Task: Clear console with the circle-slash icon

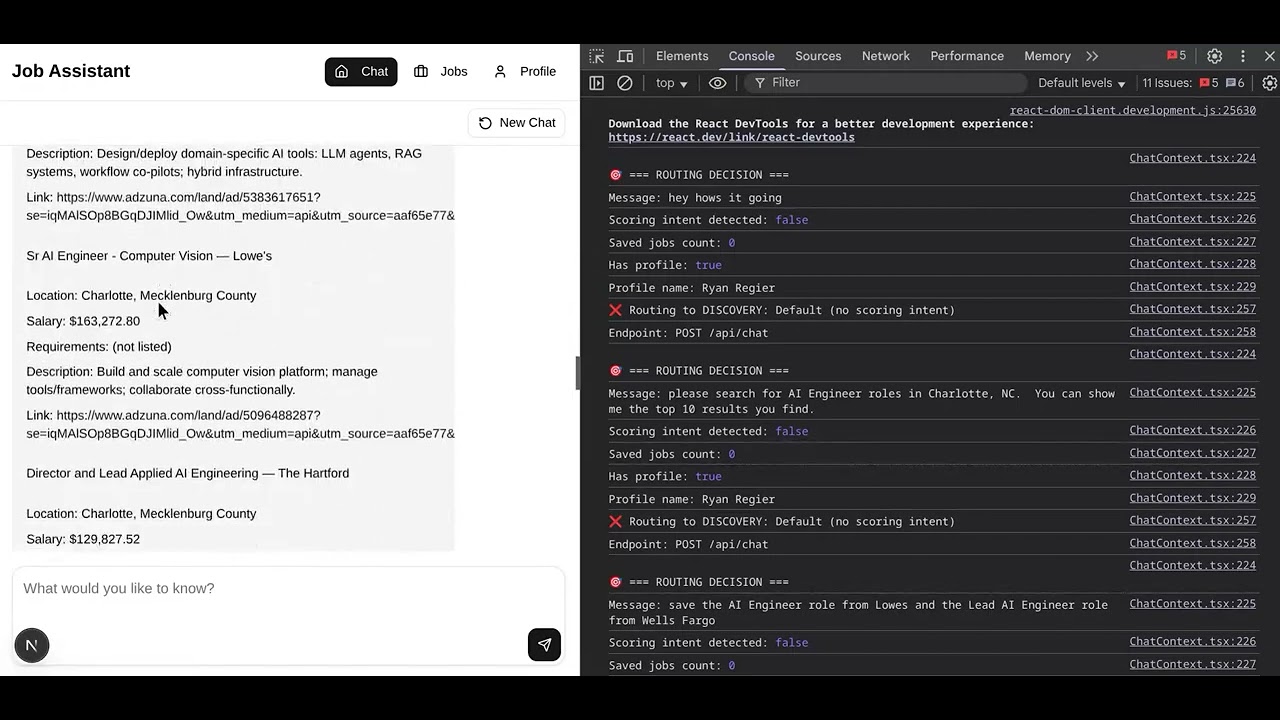Action: (x=625, y=83)
